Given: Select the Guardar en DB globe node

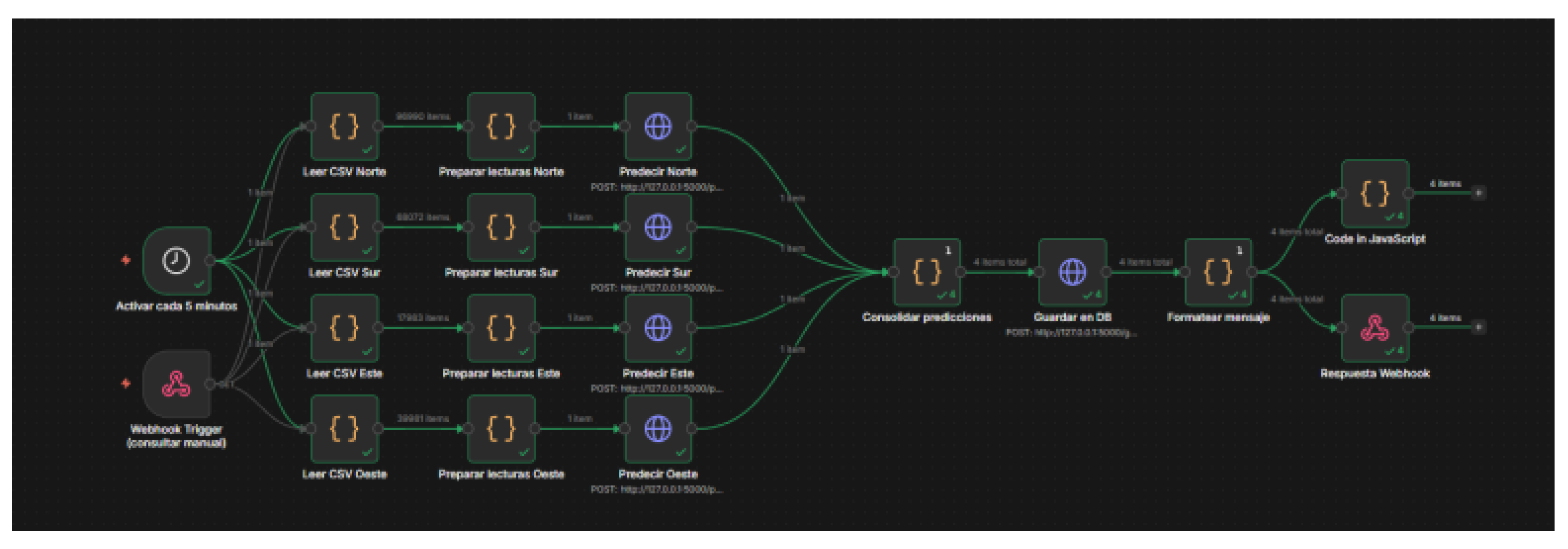Looking at the screenshot, I should 1073,272.
